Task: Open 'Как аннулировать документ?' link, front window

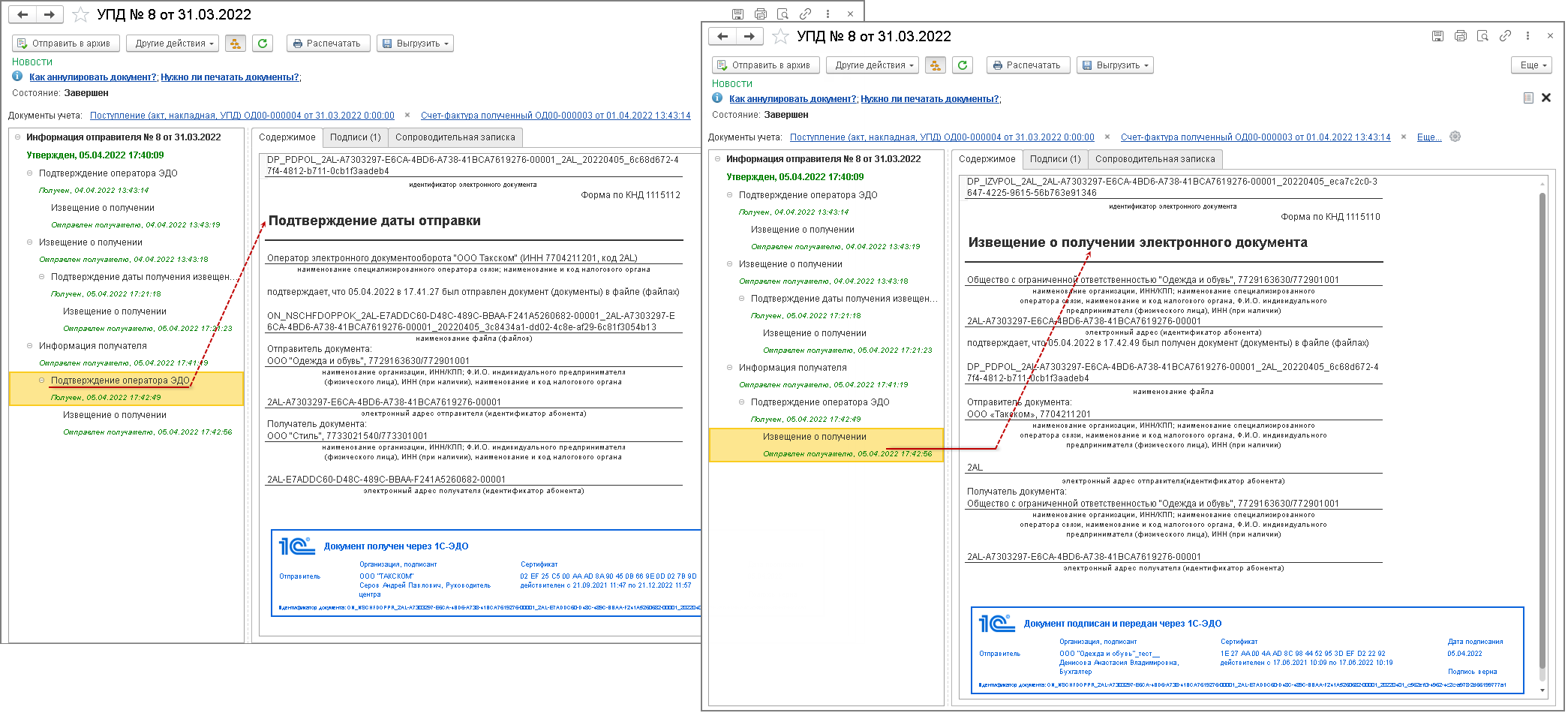Action: pyautogui.click(x=792, y=99)
